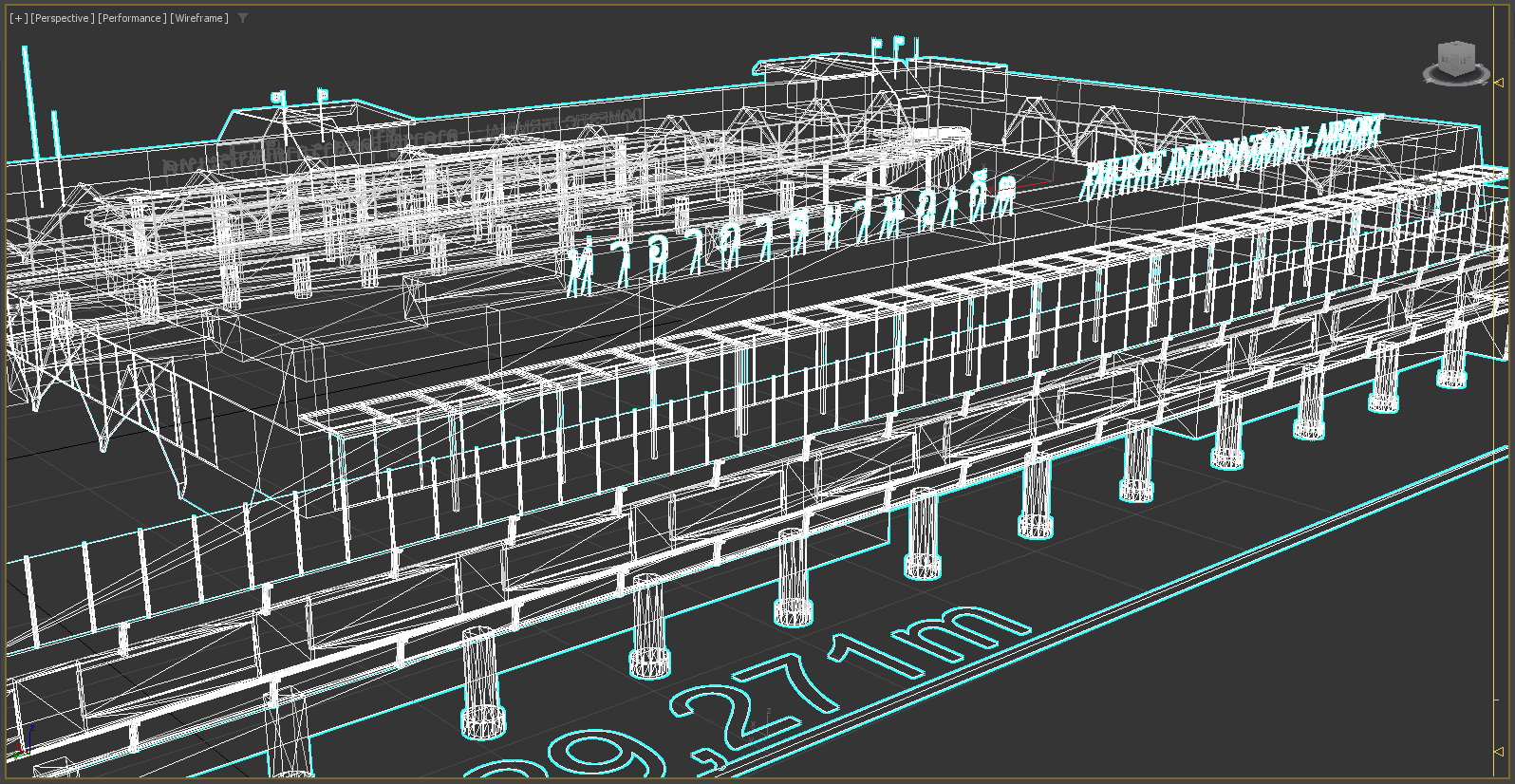Click the upper yellow triangle marker on right edge
1515x784 pixels.
(x=1499, y=83)
